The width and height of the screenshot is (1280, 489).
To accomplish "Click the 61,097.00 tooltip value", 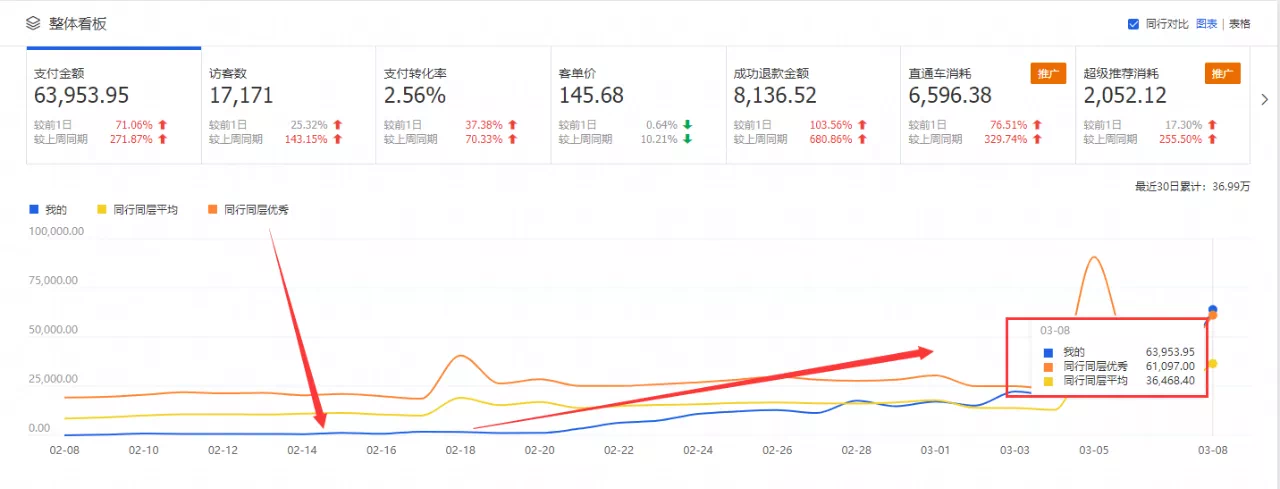I will pyautogui.click(x=1168, y=367).
